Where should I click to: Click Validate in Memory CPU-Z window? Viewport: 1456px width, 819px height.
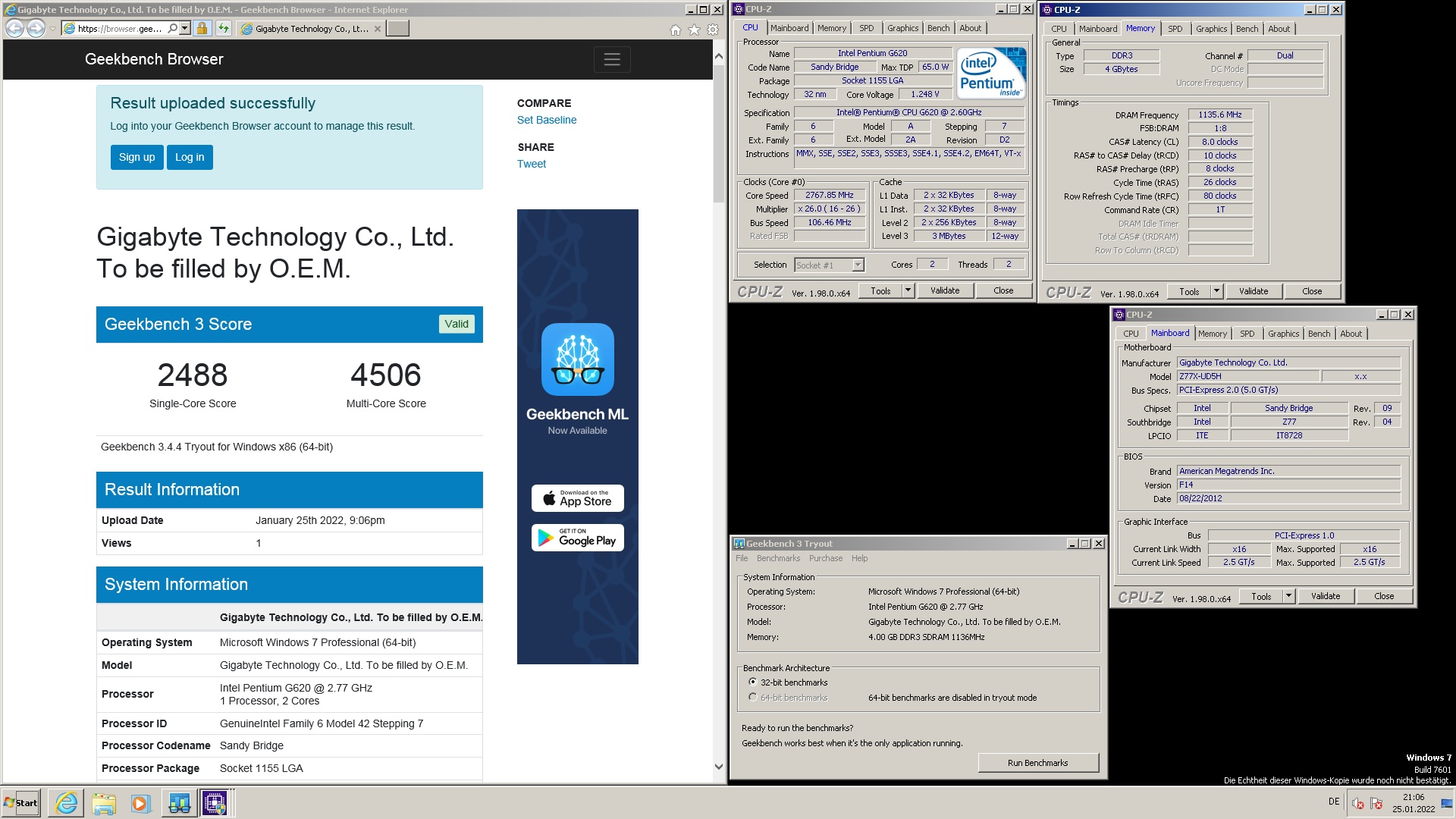(1254, 291)
